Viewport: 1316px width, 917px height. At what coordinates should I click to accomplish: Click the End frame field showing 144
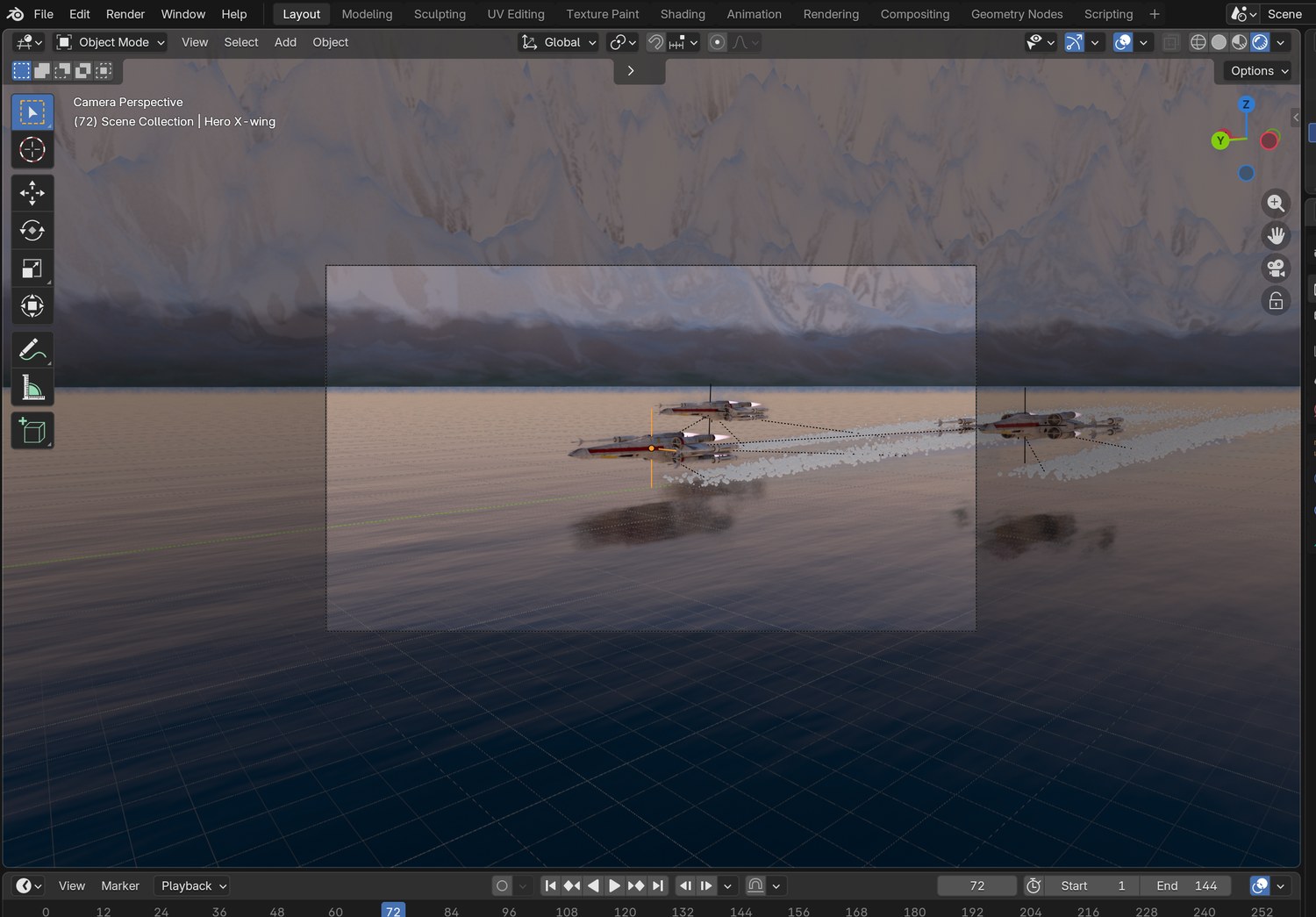(x=1186, y=886)
